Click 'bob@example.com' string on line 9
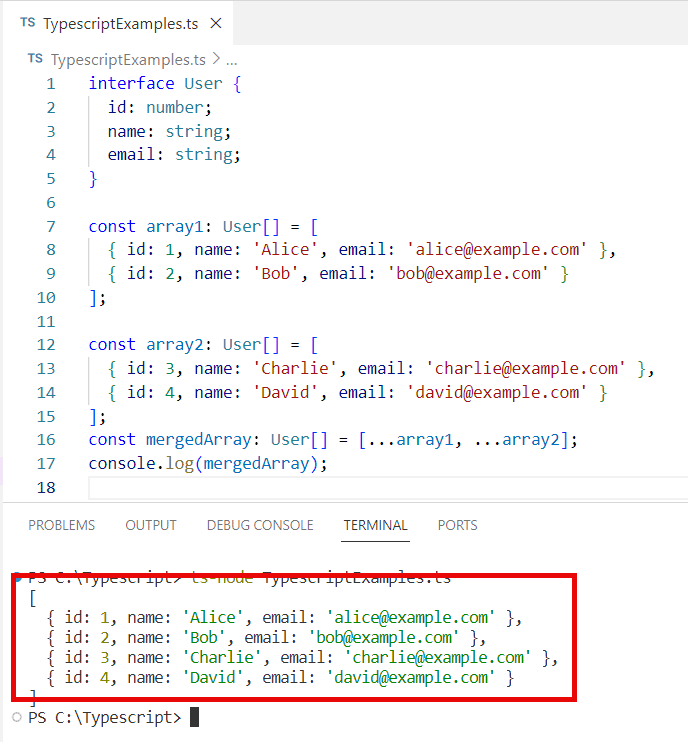 pyautogui.click(x=468, y=274)
